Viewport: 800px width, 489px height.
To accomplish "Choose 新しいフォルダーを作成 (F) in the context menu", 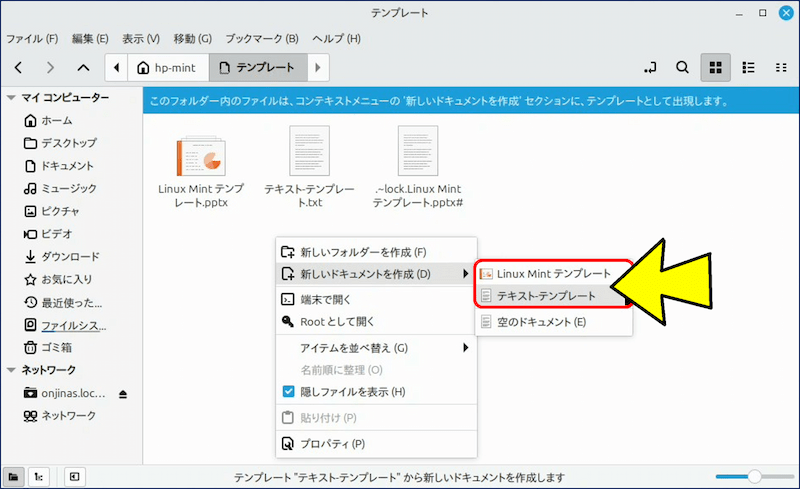I will pos(377,252).
